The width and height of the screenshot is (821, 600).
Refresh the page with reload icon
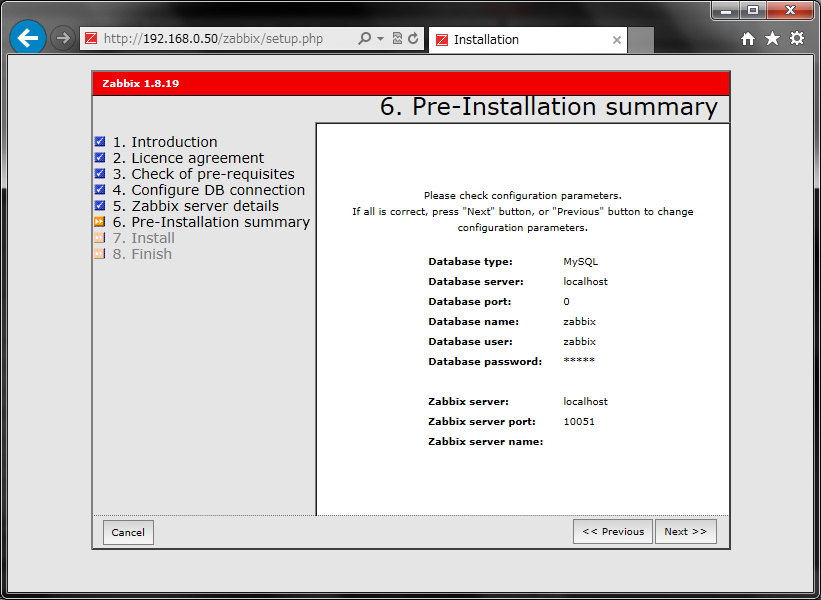pyautogui.click(x=413, y=38)
